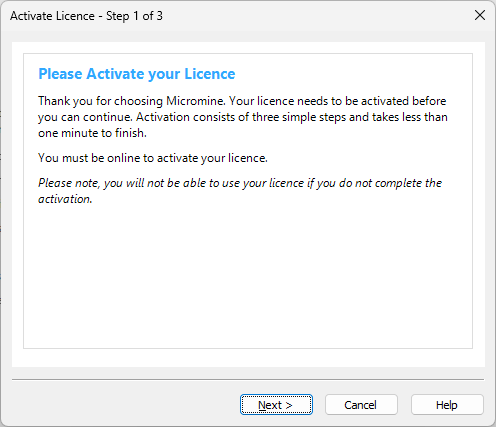The image size is (496, 427).
Task: Click the "one minute to finish" text
Action: 92,133
